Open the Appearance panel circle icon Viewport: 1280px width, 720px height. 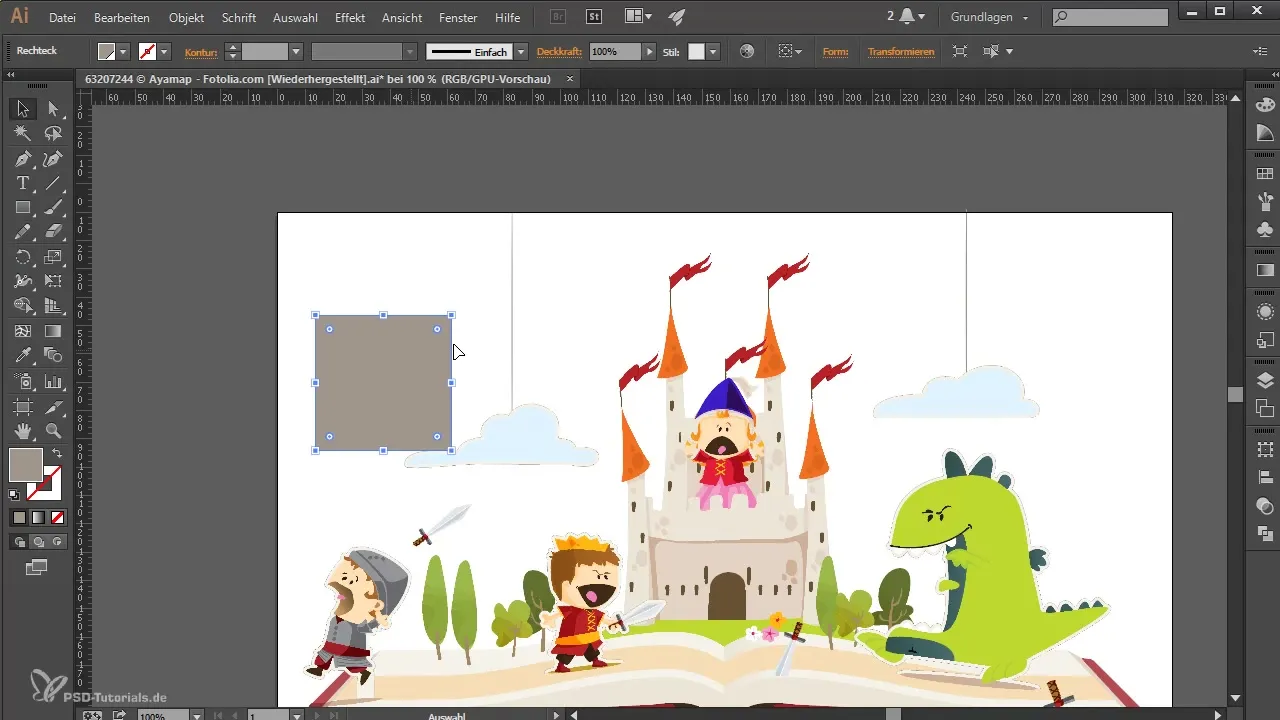coord(1265,312)
